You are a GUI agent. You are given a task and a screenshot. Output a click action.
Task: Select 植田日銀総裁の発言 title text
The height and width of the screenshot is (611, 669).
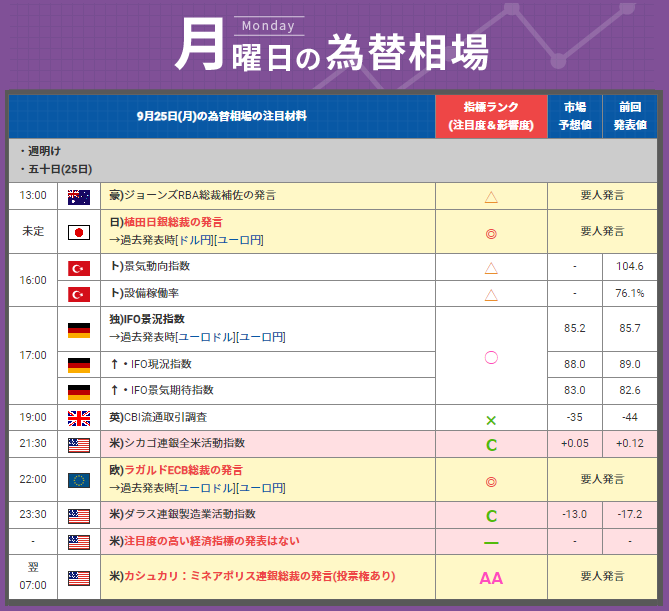173,222
